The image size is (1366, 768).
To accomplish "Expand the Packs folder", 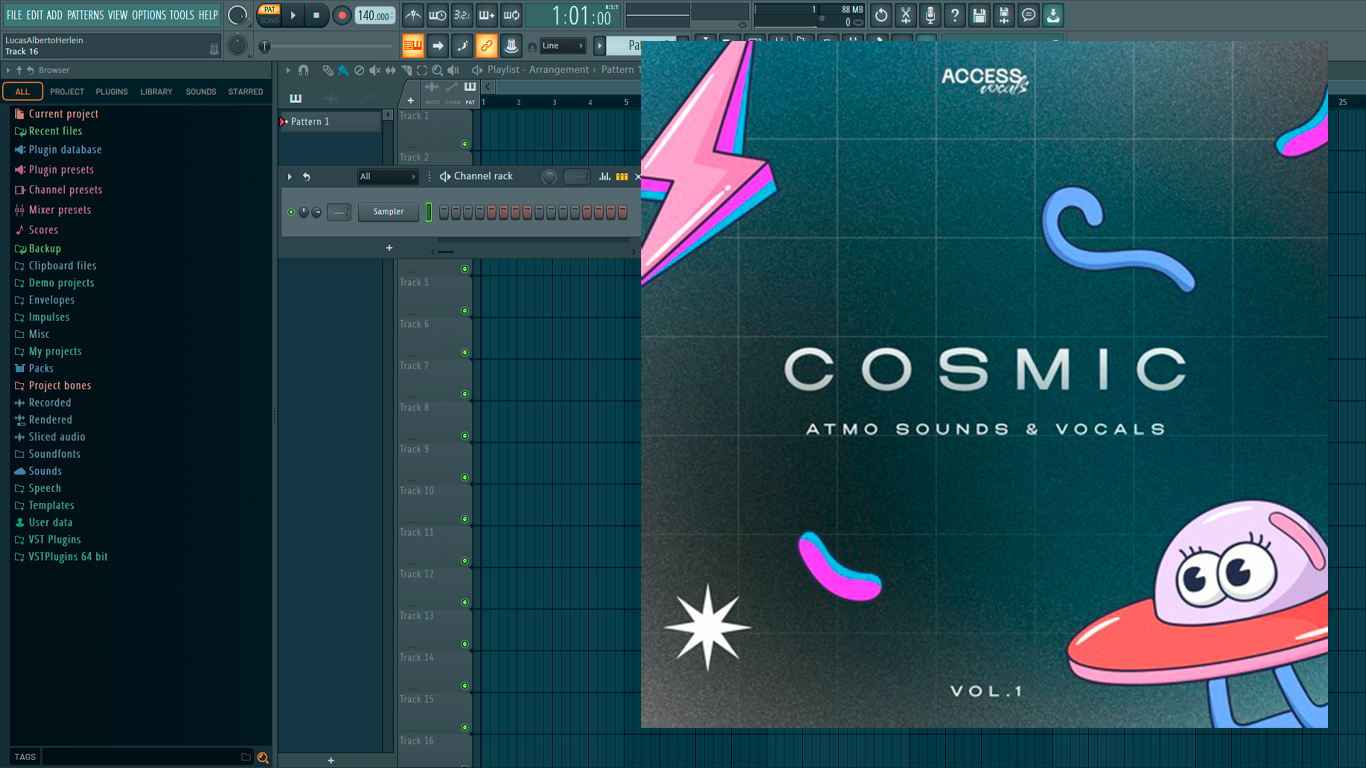I will point(41,368).
